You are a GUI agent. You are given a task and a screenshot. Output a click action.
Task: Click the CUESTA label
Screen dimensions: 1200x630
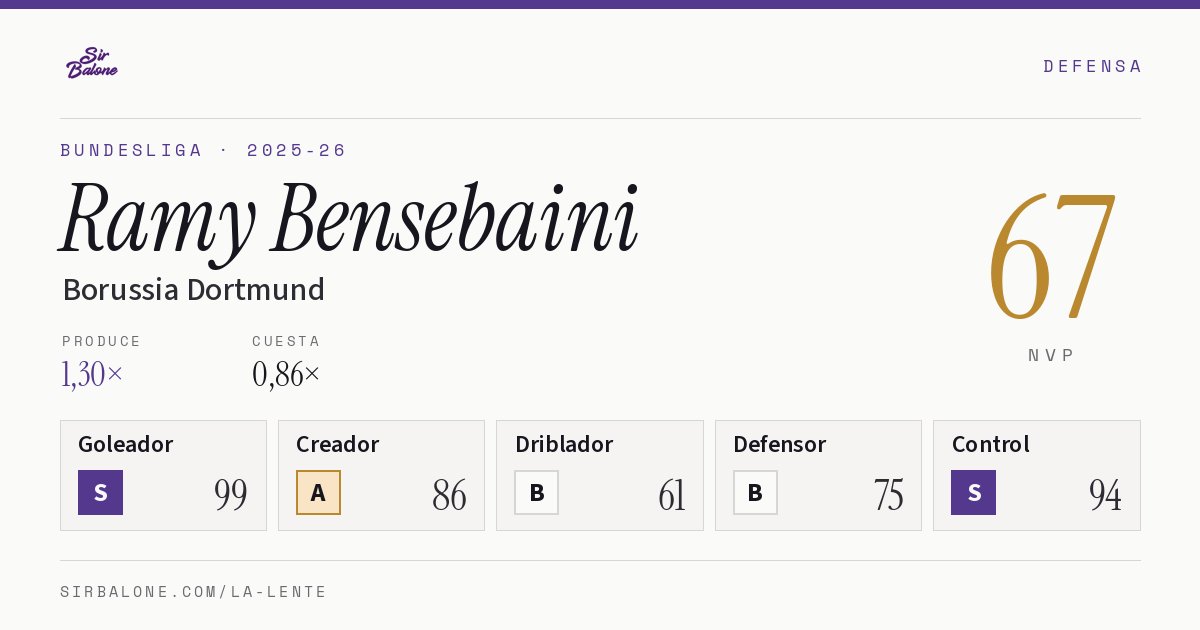pyautogui.click(x=286, y=341)
